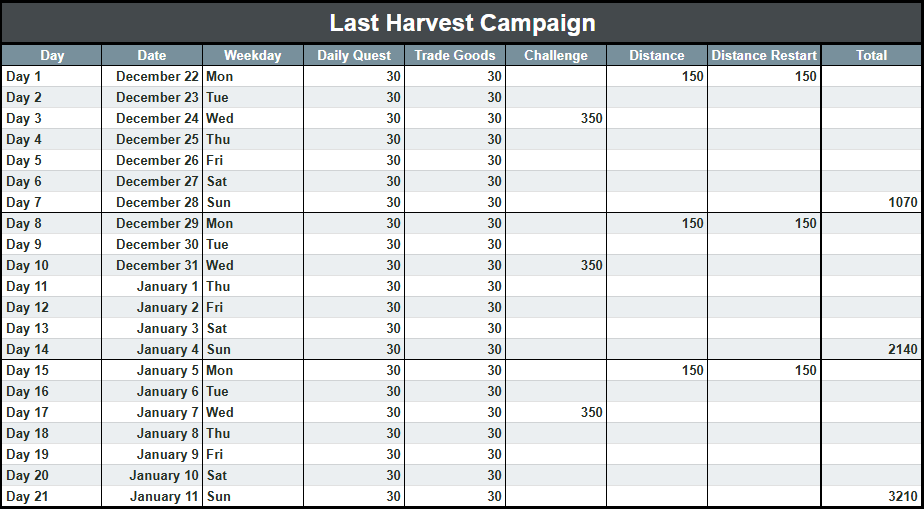The image size is (924, 509).
Task: Click the Day 15 row label
Action: [28, 370]
